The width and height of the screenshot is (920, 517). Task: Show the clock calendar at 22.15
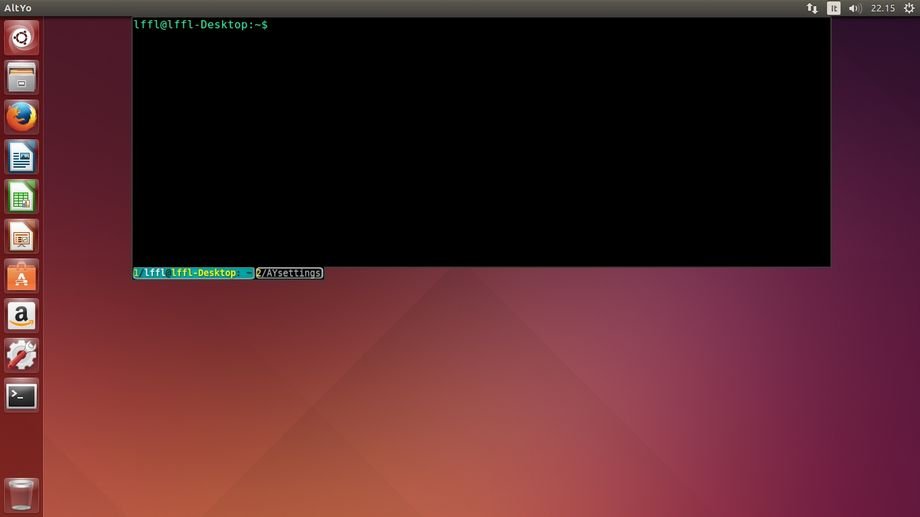point(882,8)
